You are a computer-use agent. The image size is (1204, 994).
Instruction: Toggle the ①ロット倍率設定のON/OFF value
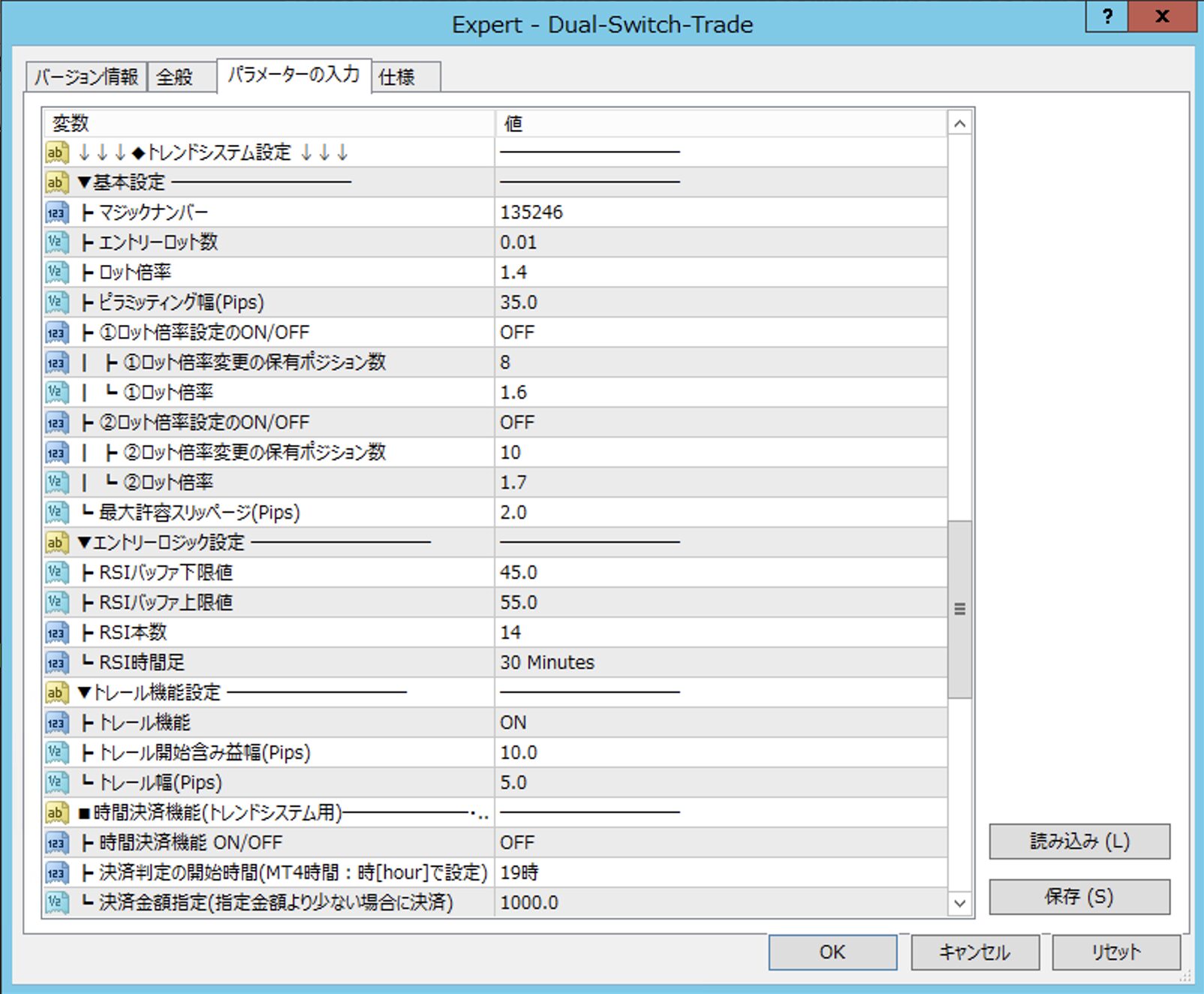pyautogui.click(x=719, y=333)
